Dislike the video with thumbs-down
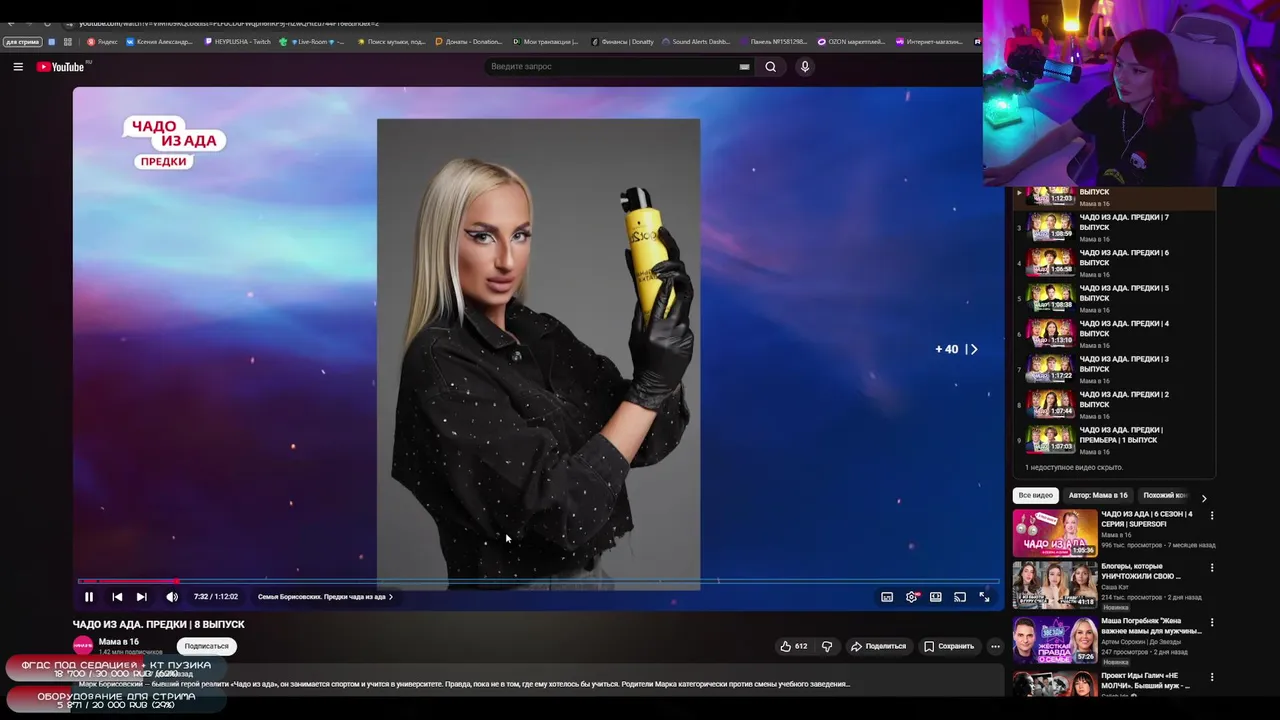 [x=827, y=646]
